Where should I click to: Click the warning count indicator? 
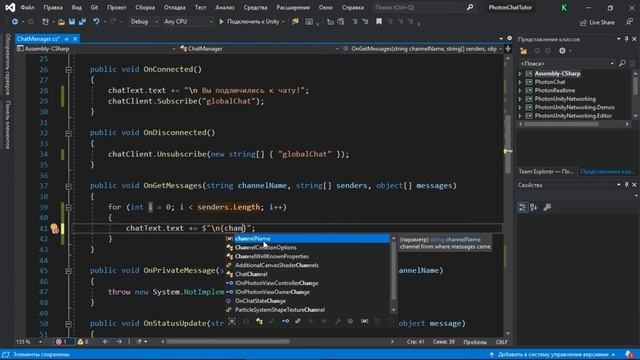(83, 342)
